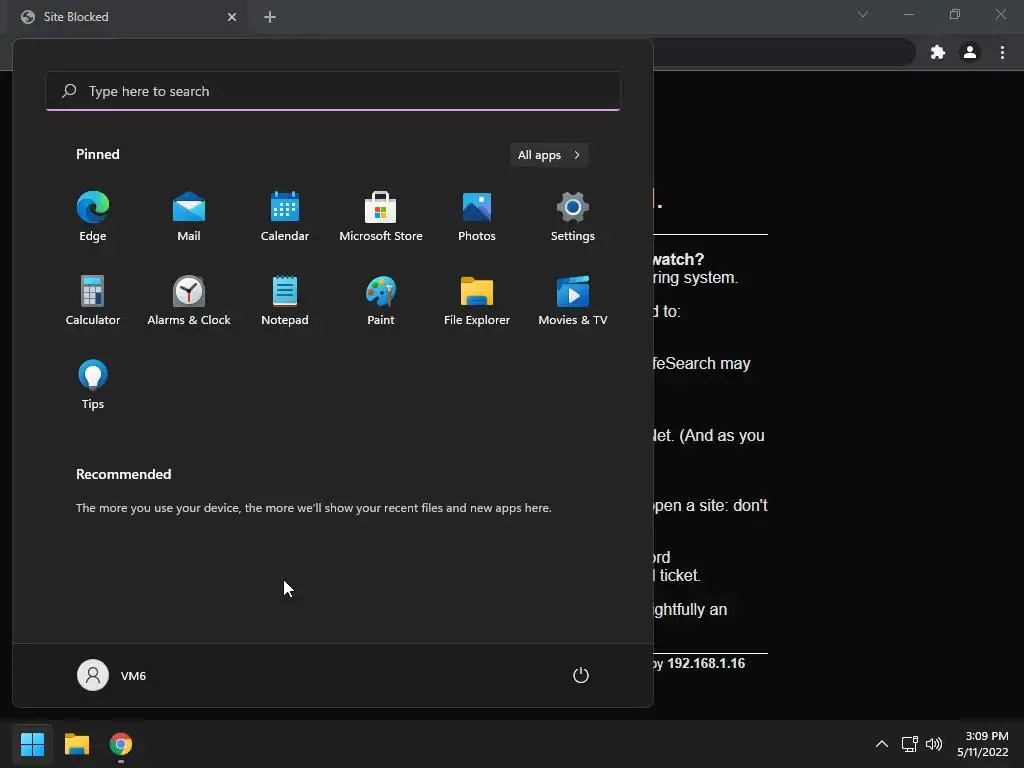Open volume control in system tray
The width and height of the screenshot is (1024, 768).
click(x=934, y=744)
